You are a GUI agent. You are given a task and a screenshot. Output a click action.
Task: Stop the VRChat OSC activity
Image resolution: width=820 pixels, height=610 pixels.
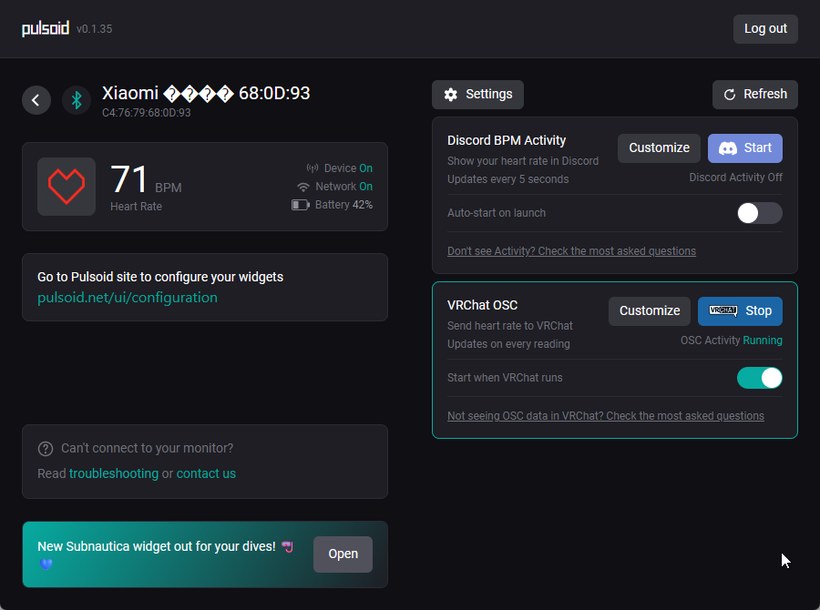740,311
